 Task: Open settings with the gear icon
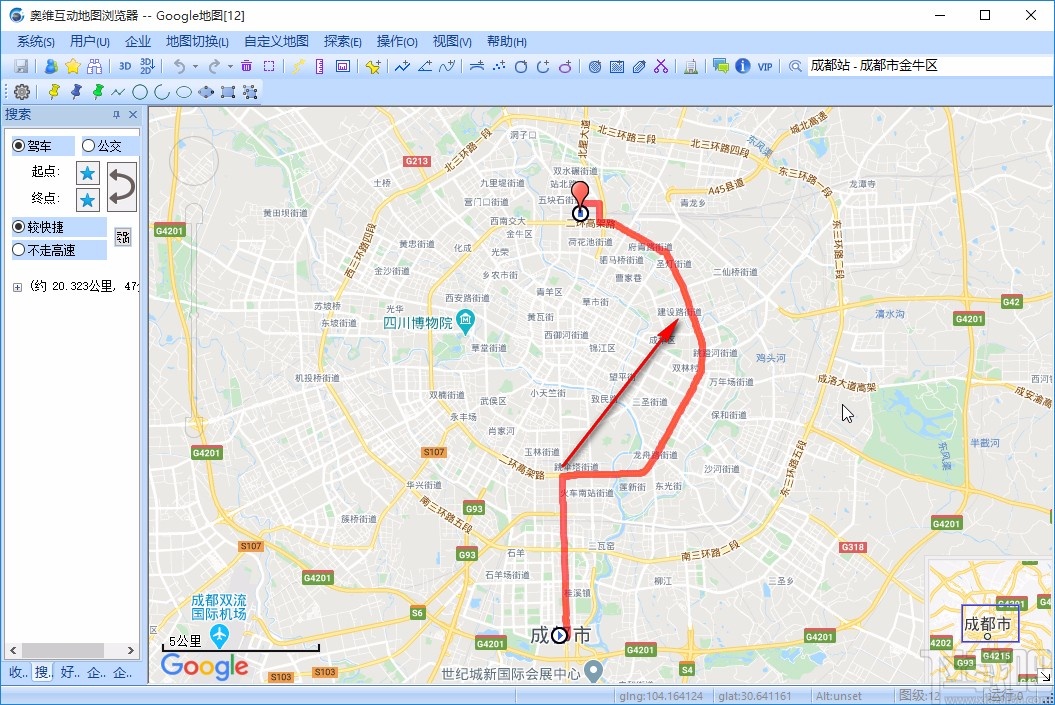(x=22, y=91)
